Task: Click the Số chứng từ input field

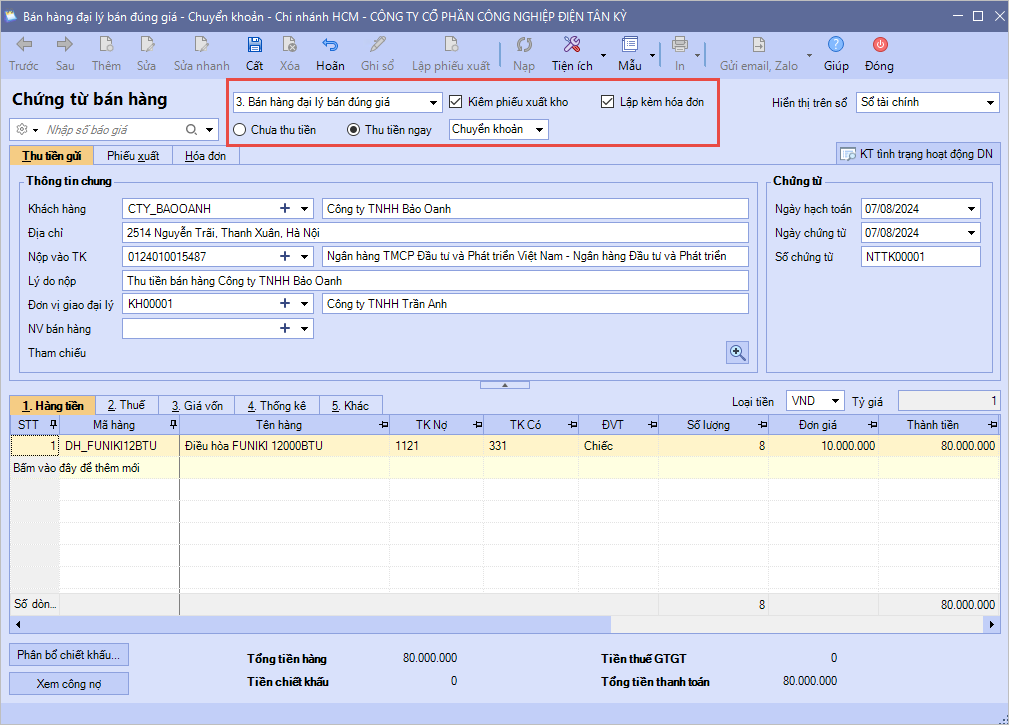Action: [920, 257]
